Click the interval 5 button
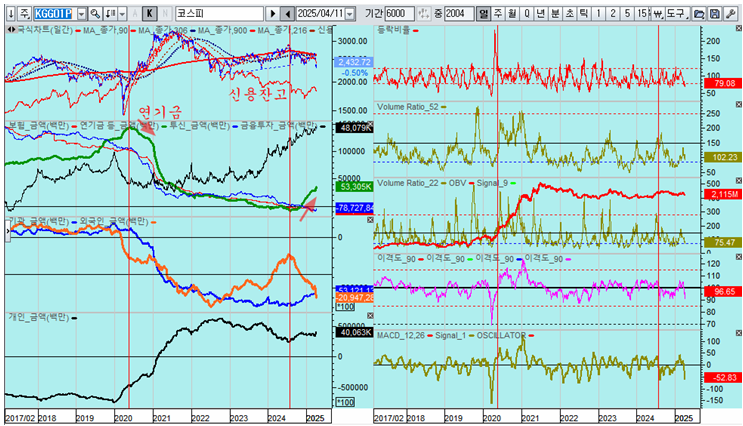Viewport: 743px width, 426px height. (627, 13)
